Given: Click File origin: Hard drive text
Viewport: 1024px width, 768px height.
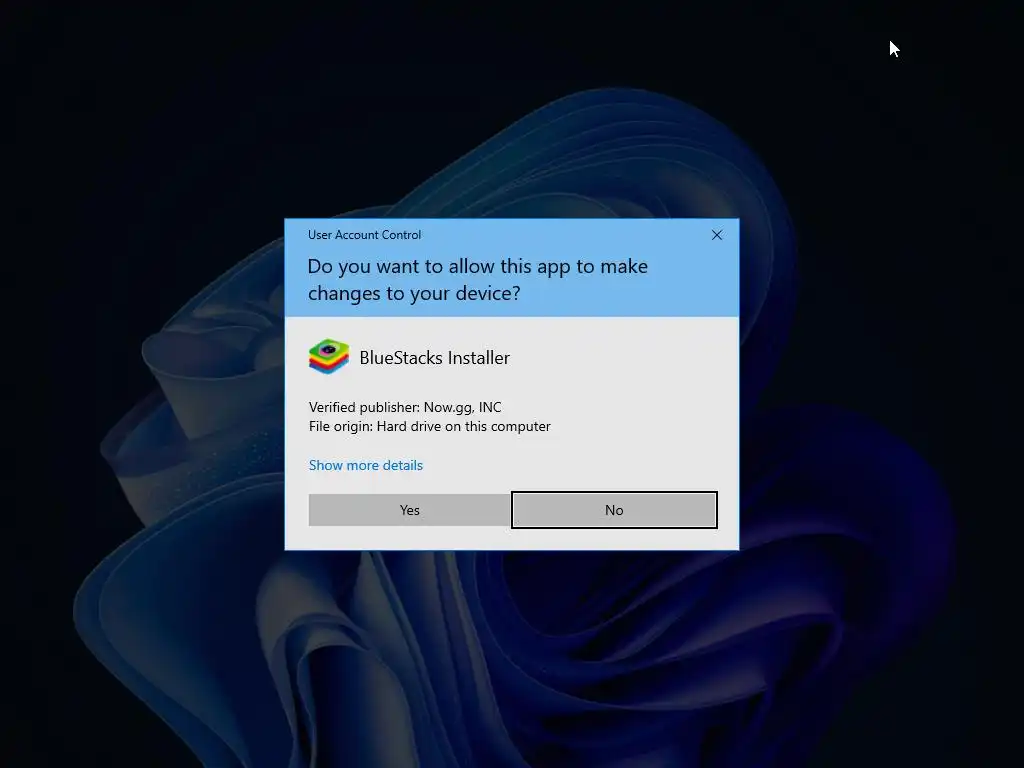Looking at the screenshot, I should (x=430, y=426).
